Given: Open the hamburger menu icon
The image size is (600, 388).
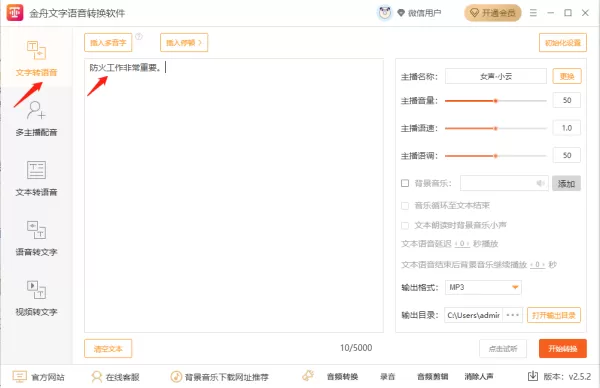Looking at the screenshot, I should (533, 13).
